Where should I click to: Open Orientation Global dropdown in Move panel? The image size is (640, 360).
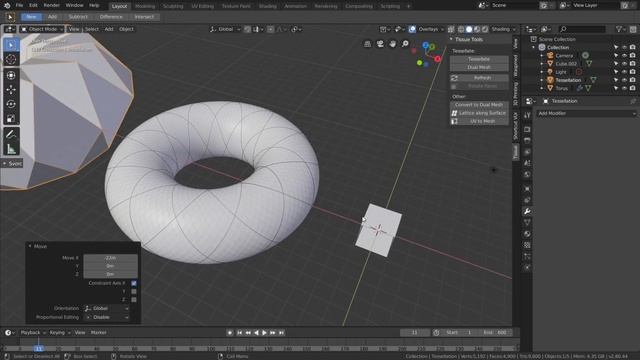tap(107, 309)
